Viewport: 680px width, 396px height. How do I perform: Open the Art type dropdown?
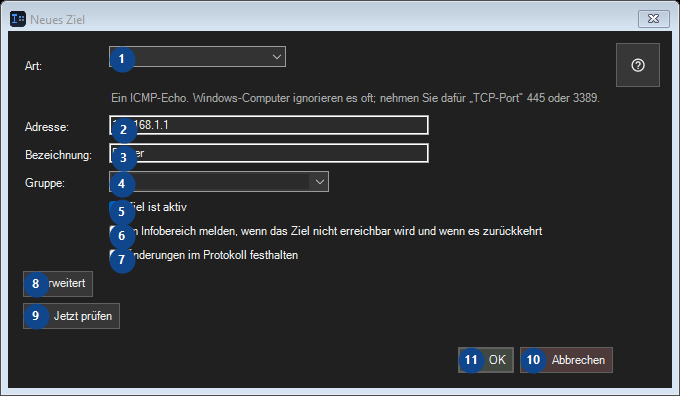(x=197, y=57)
